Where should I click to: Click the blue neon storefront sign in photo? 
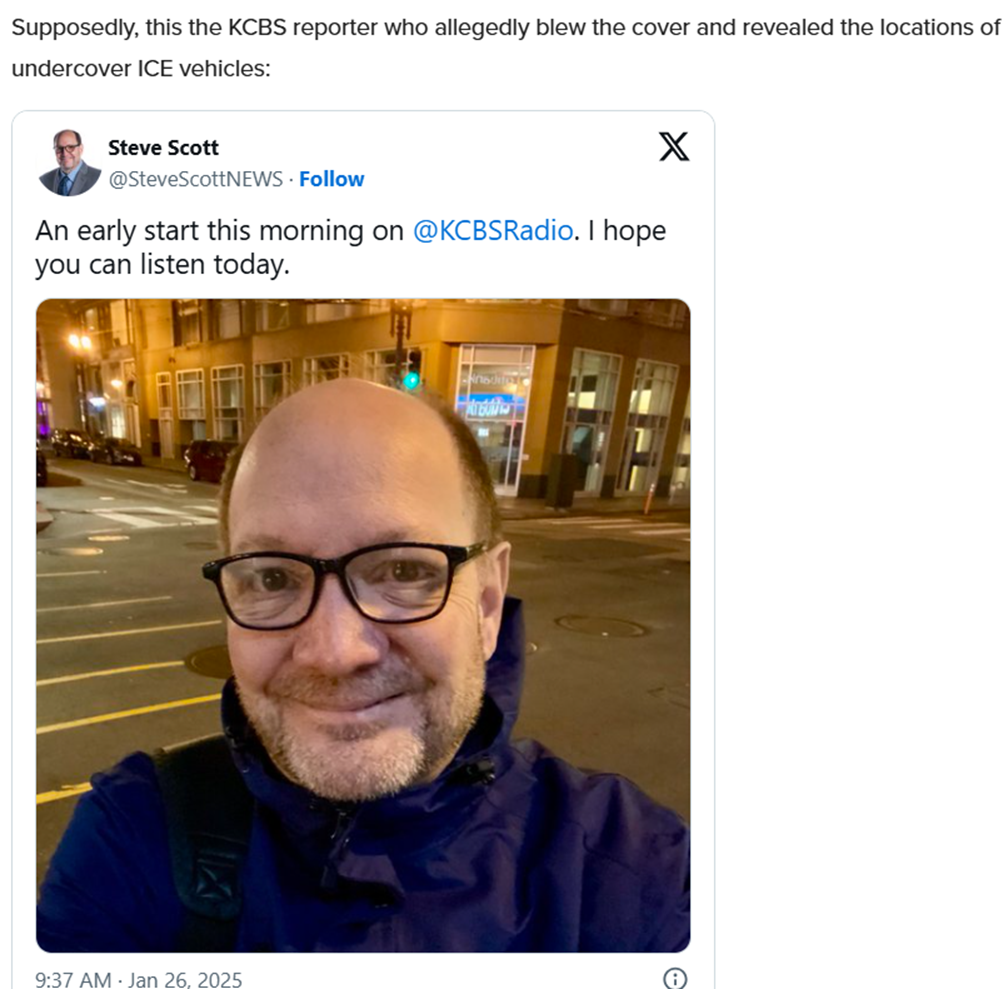point(490,406)
